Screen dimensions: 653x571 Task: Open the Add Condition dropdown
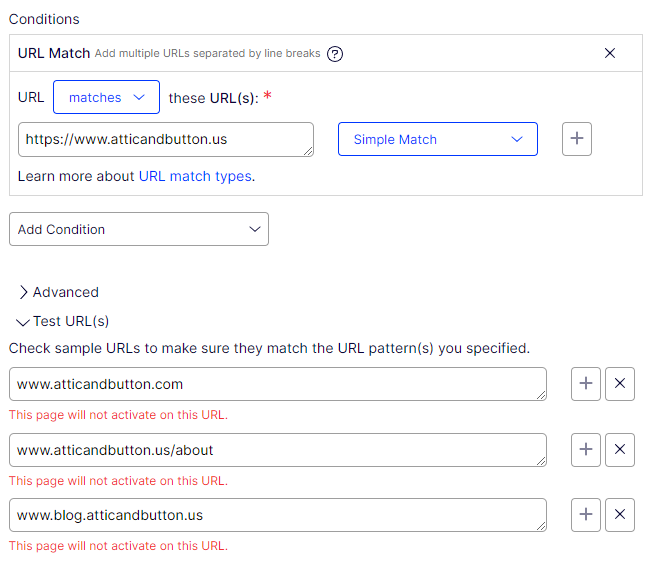[138, 229]
